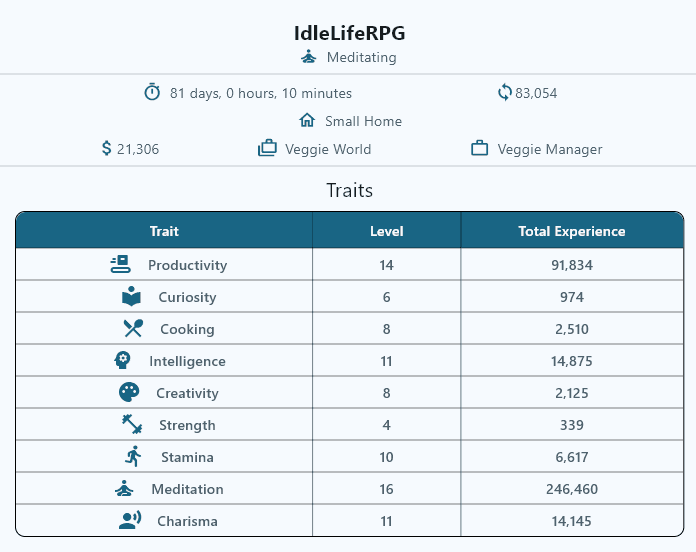The width and height of the screenshot is (696, 552).
Task: Click the briefcase icon beside Veggie Manager
Action: point(479,148)
